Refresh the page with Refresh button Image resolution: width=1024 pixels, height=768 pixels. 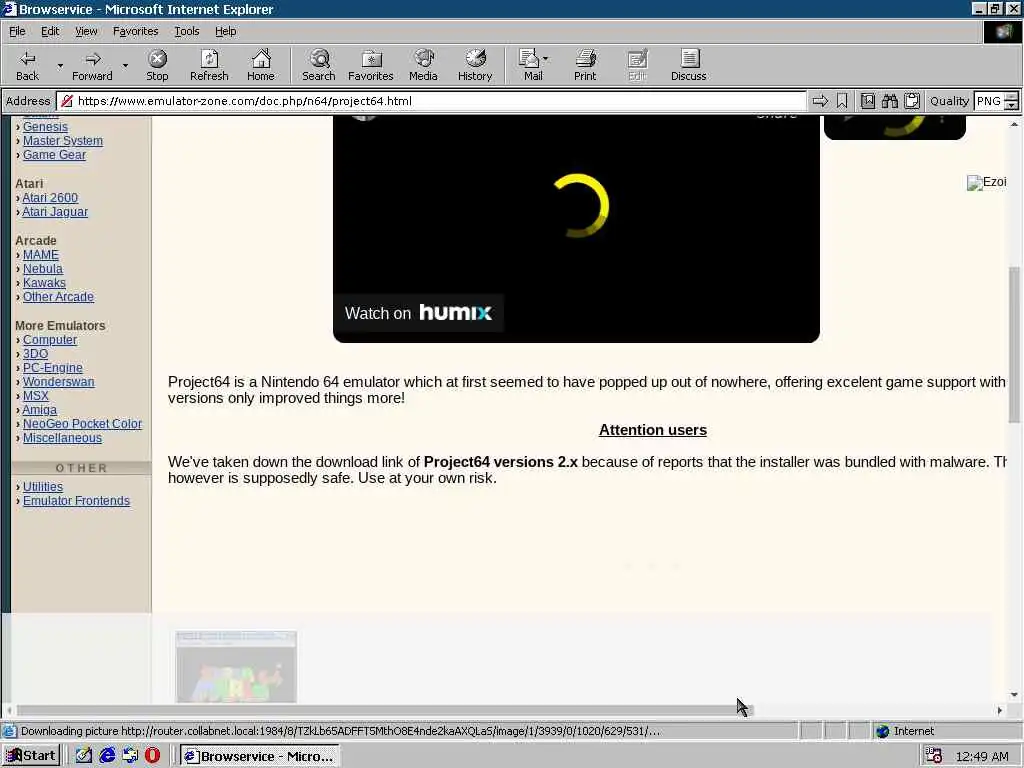coord(209,65)
